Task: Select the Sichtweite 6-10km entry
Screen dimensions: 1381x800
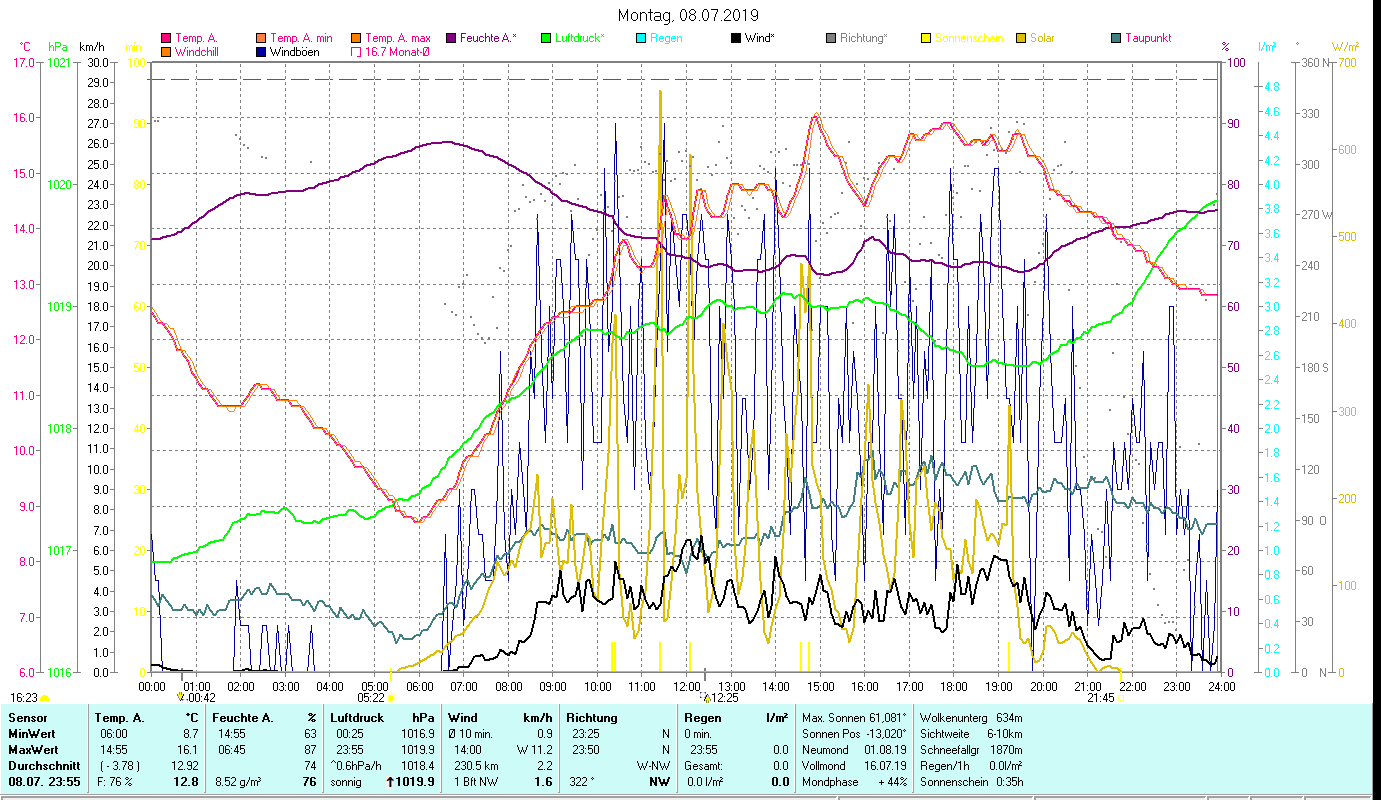Action: click(971, 734)
